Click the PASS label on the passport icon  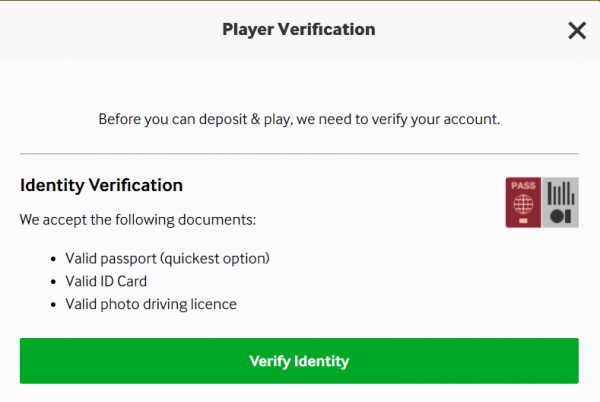tap(523, 186)
